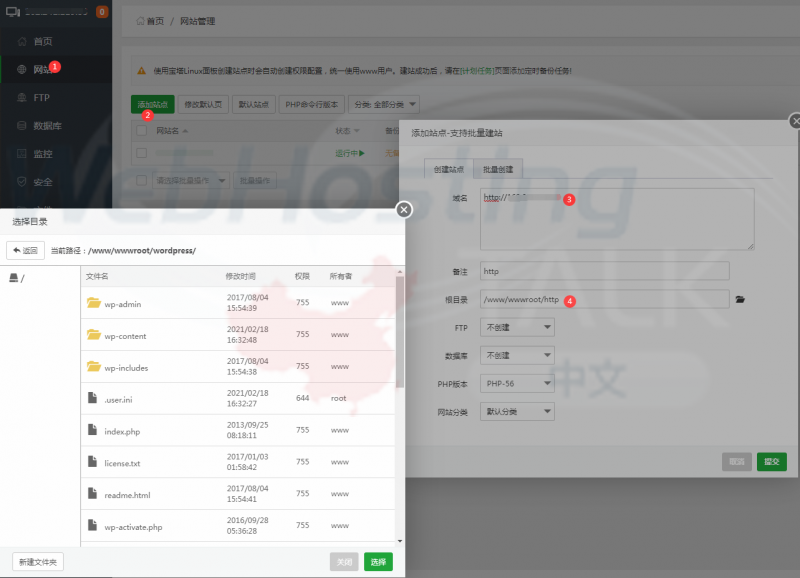Image resolution: width=800 pixels, height=578 pixels.
Task: Switch to the 创建站点 tab
Action: coord(447,170)
